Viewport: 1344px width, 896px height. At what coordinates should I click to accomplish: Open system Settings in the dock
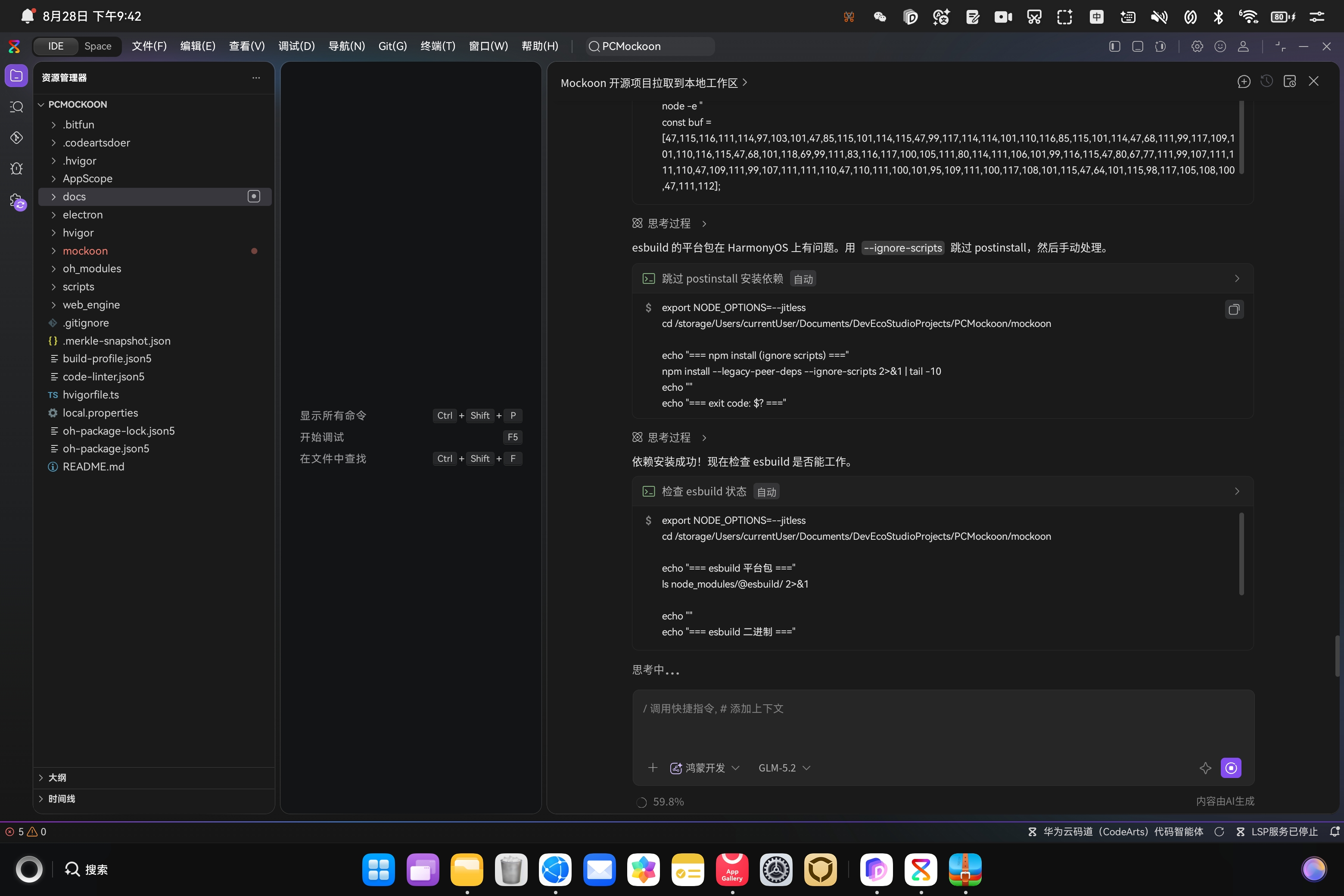tap(776, 869)
